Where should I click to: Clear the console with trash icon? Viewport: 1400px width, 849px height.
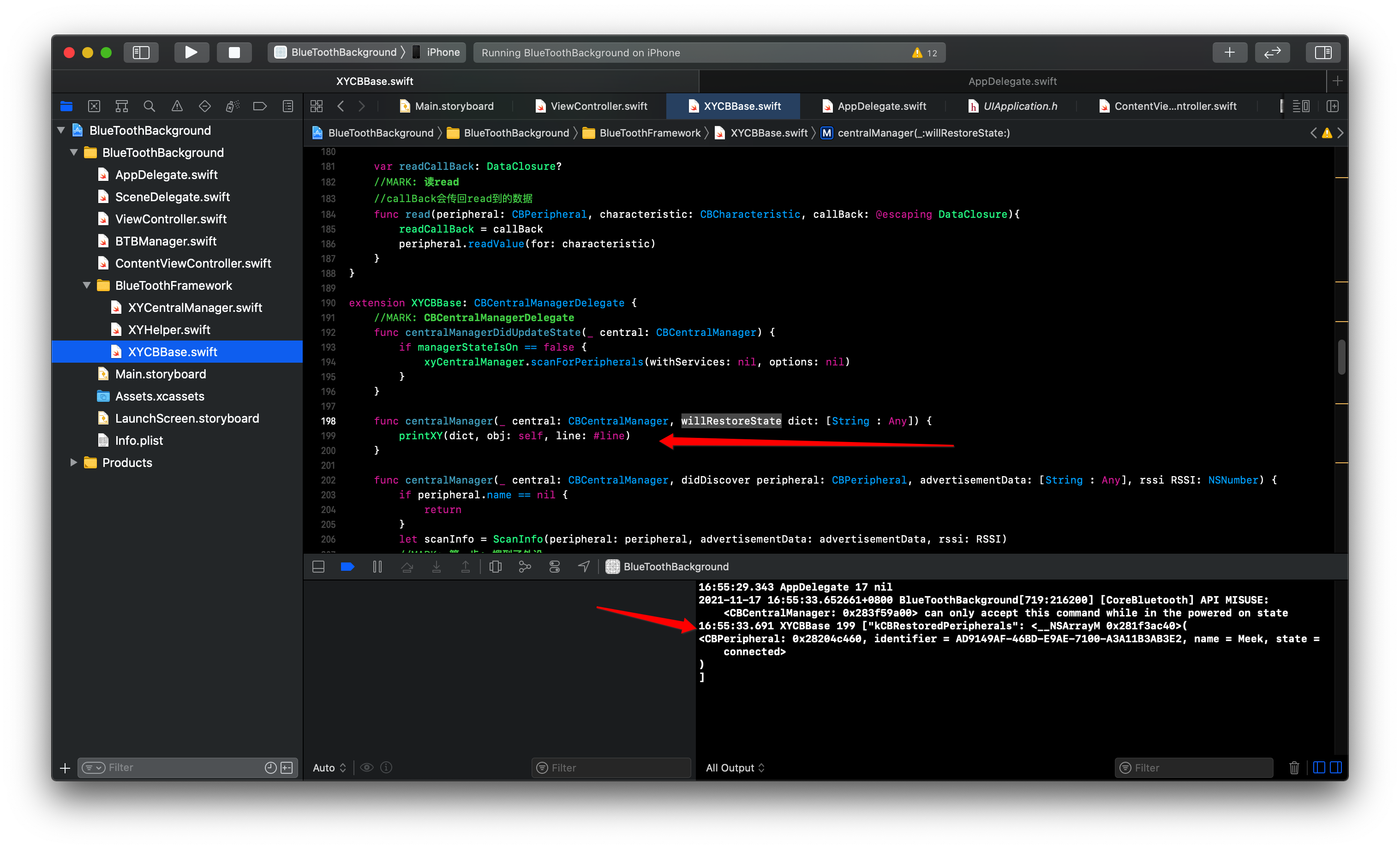(1294, 768)
